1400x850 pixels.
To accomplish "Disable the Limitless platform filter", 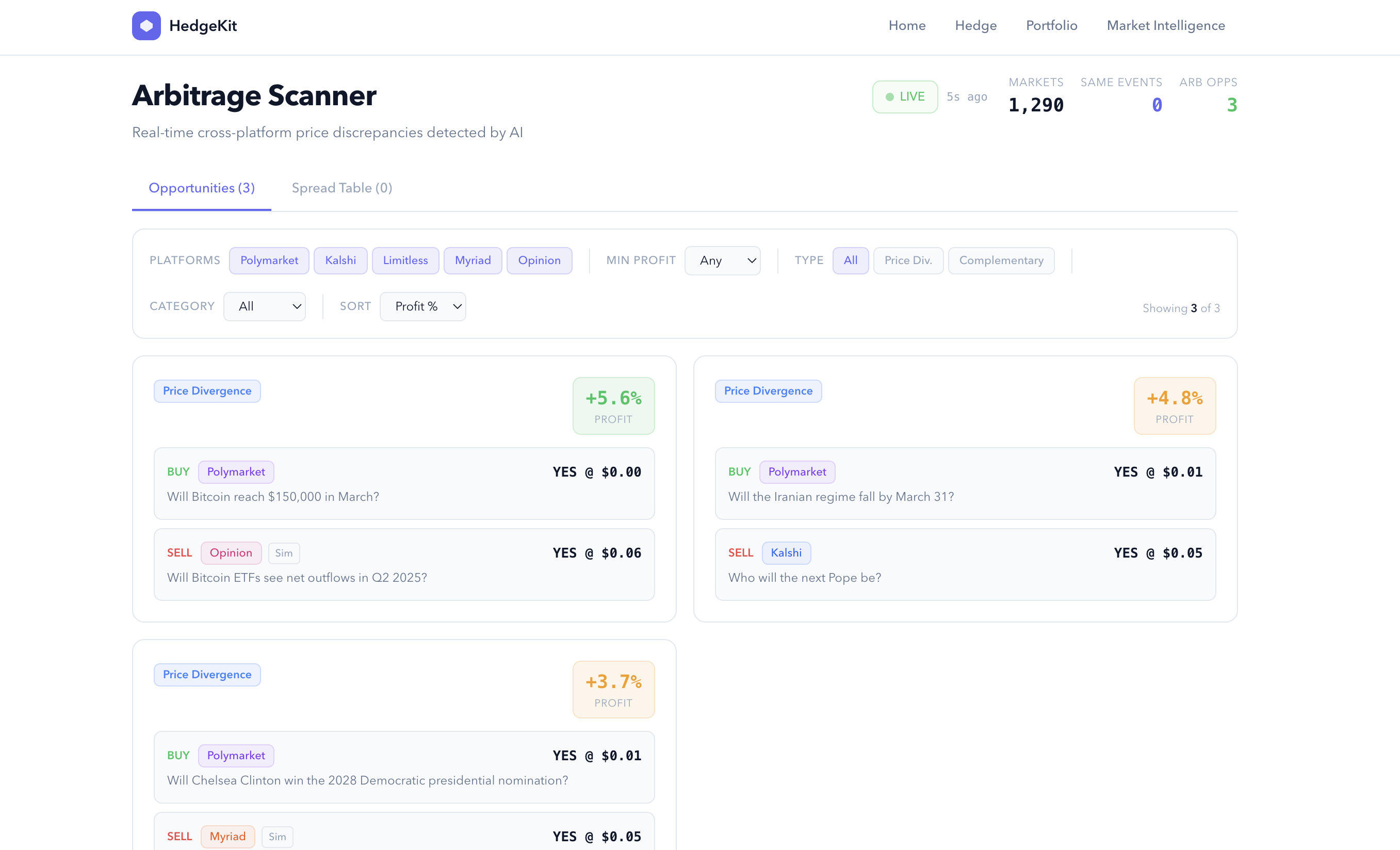I will click(x=405, y=260).
